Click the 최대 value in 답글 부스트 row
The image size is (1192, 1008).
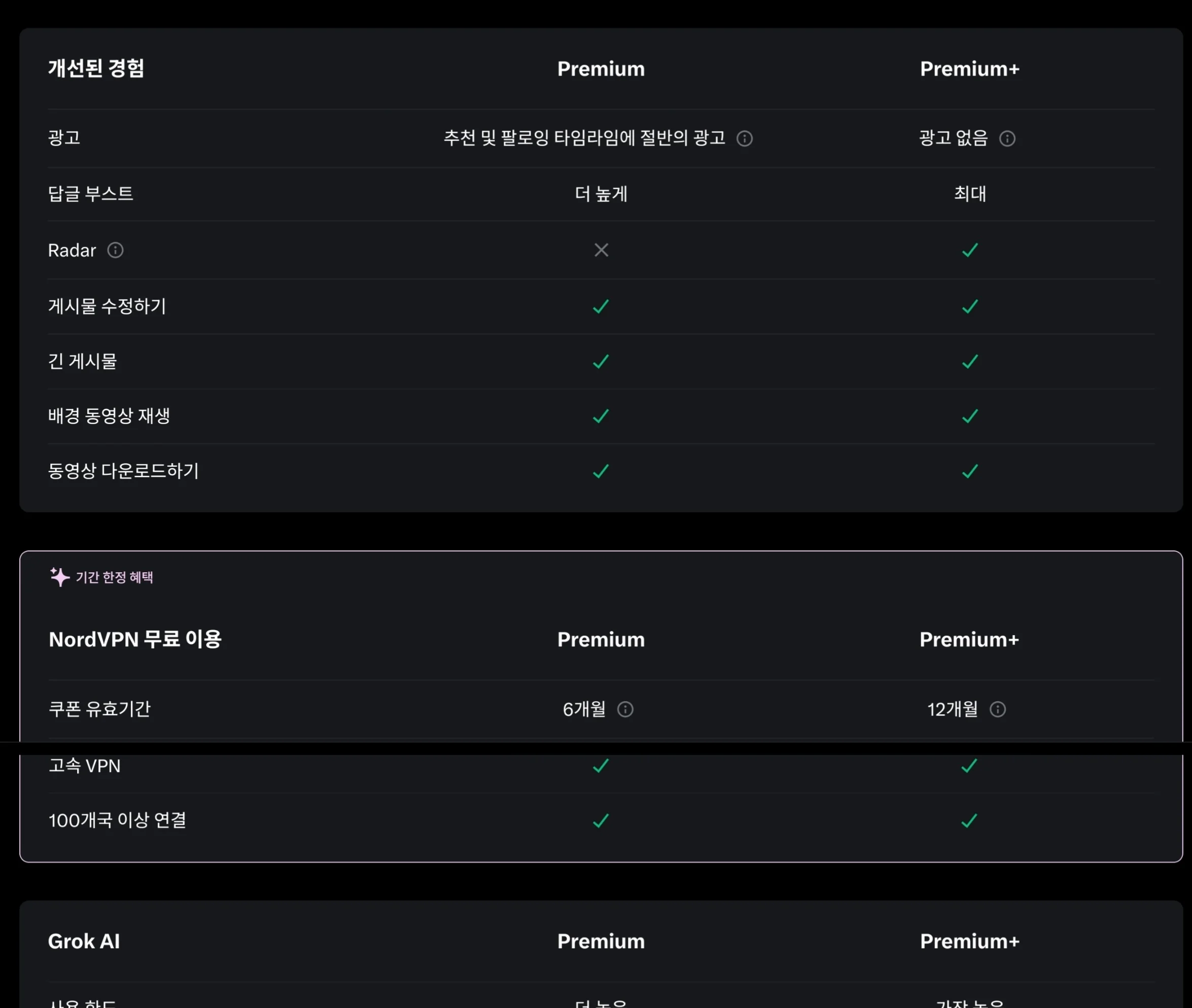click(970, 194)
